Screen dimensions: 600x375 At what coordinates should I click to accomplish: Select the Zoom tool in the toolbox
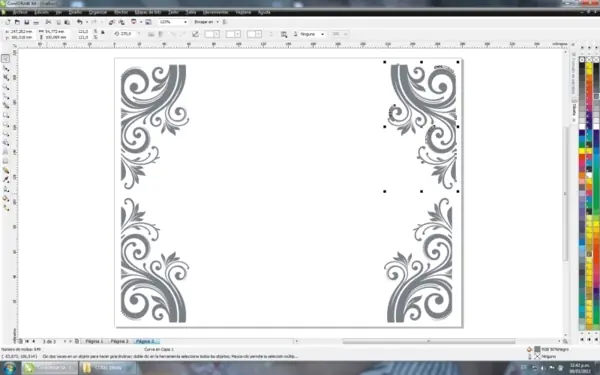[x=5, y=87]
